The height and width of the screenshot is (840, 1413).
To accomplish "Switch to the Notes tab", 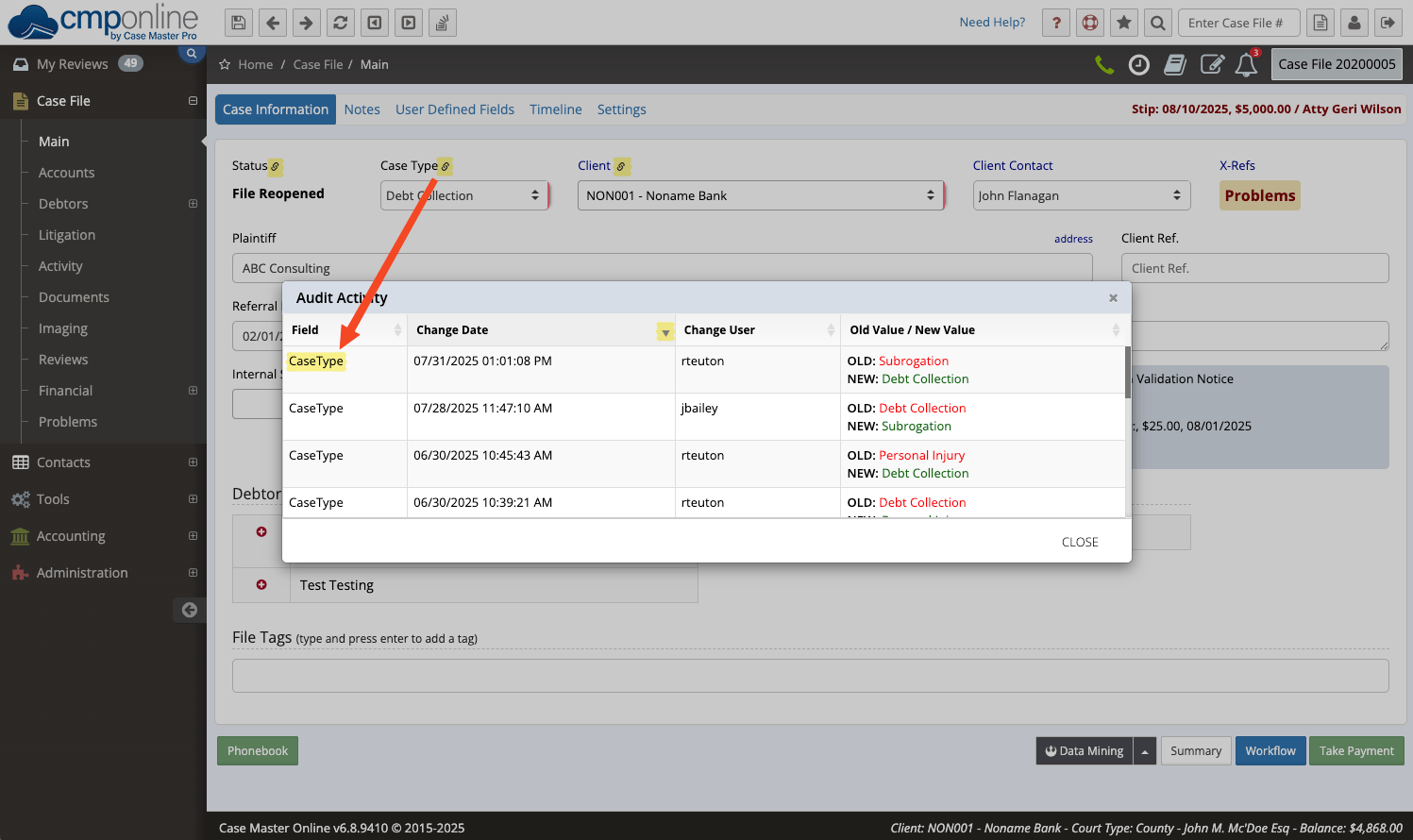I will pyautogui.click(x=362, y=109).
